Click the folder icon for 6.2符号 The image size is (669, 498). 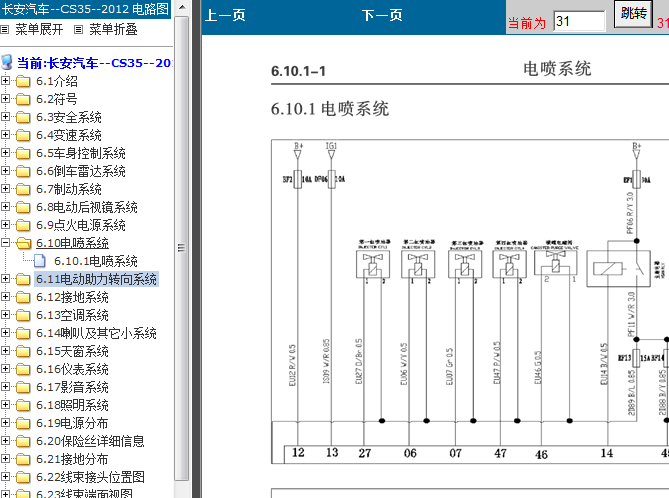[x=23, y=99]
